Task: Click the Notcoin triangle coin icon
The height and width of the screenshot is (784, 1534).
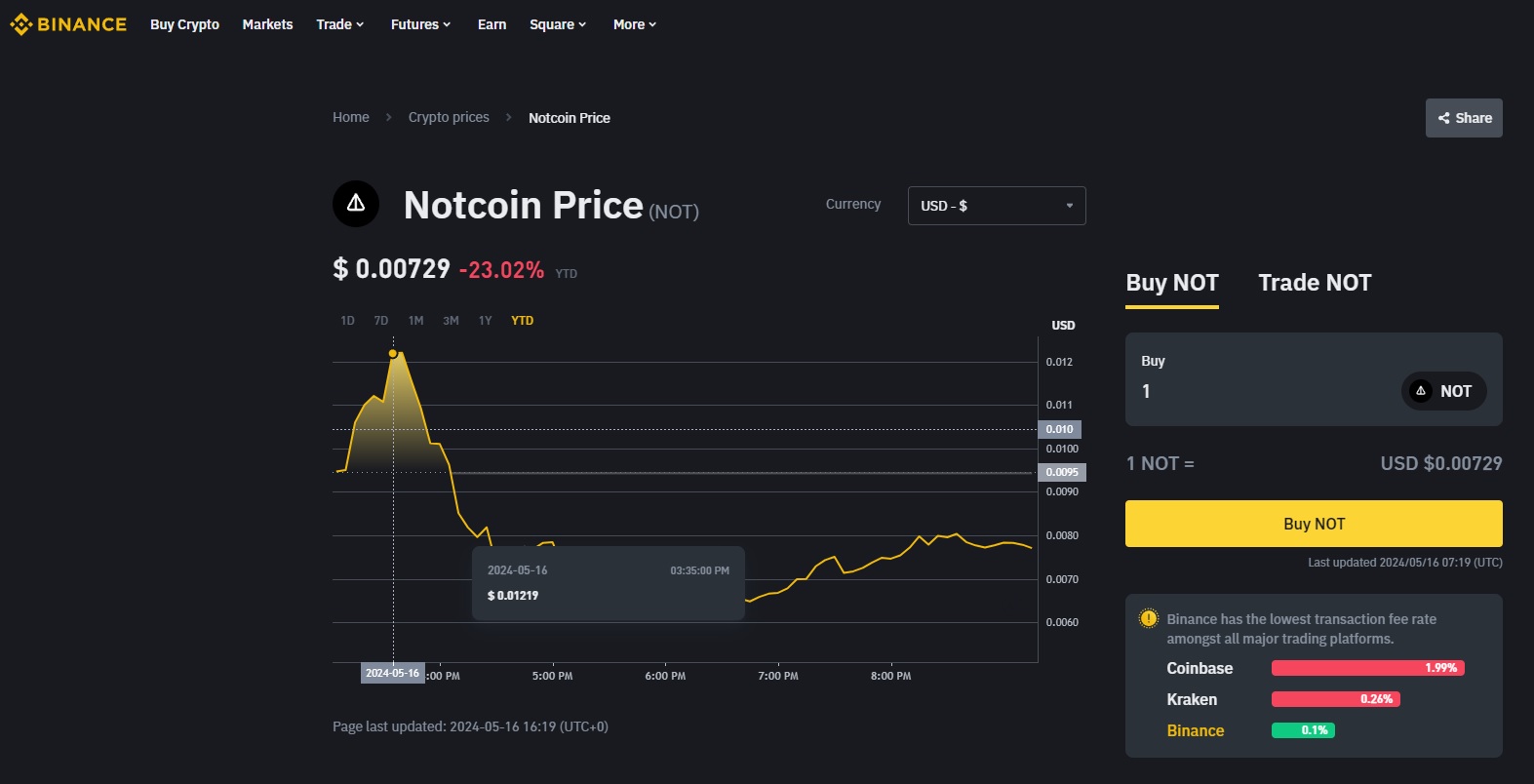Action: click(x=356, y=204)
